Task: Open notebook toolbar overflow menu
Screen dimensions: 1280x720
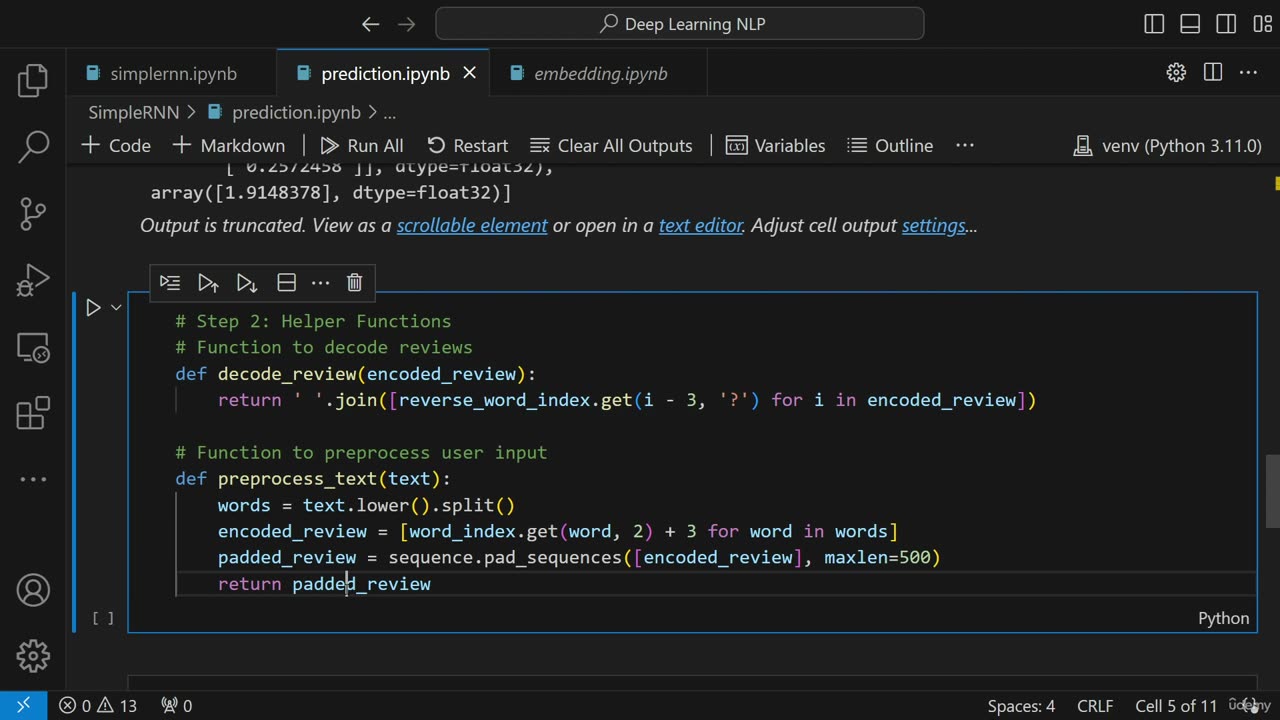Action: (965, 145)
